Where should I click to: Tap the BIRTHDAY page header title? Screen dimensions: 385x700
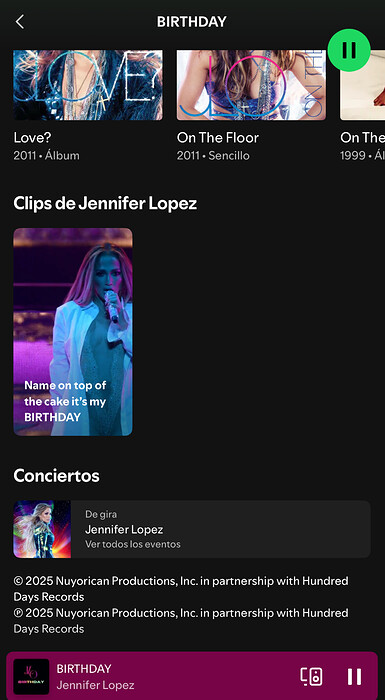pyautogui.click(x=192, y=21)
